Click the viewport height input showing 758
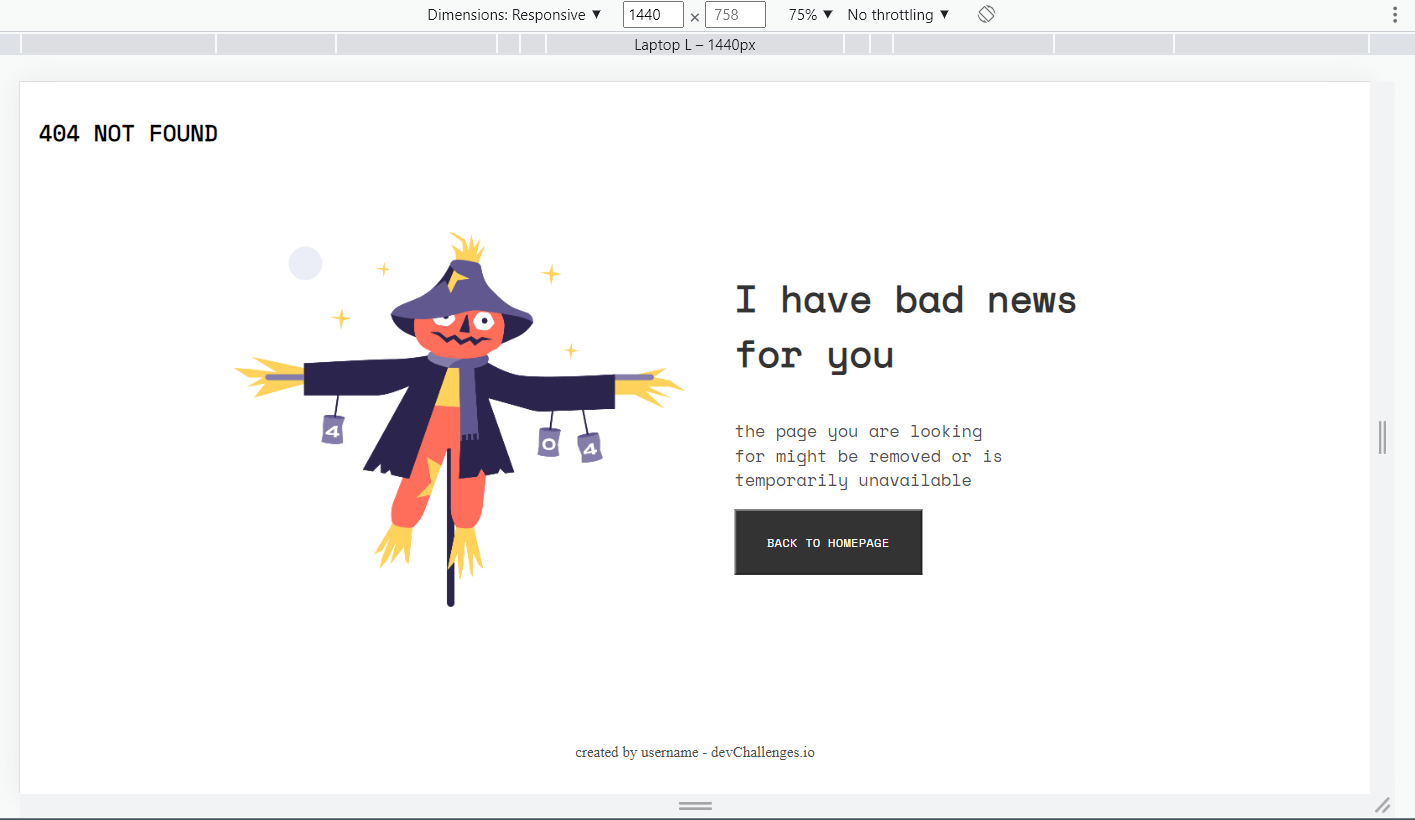The width and height of the screenshot is (1415, 820). [735, 15]
